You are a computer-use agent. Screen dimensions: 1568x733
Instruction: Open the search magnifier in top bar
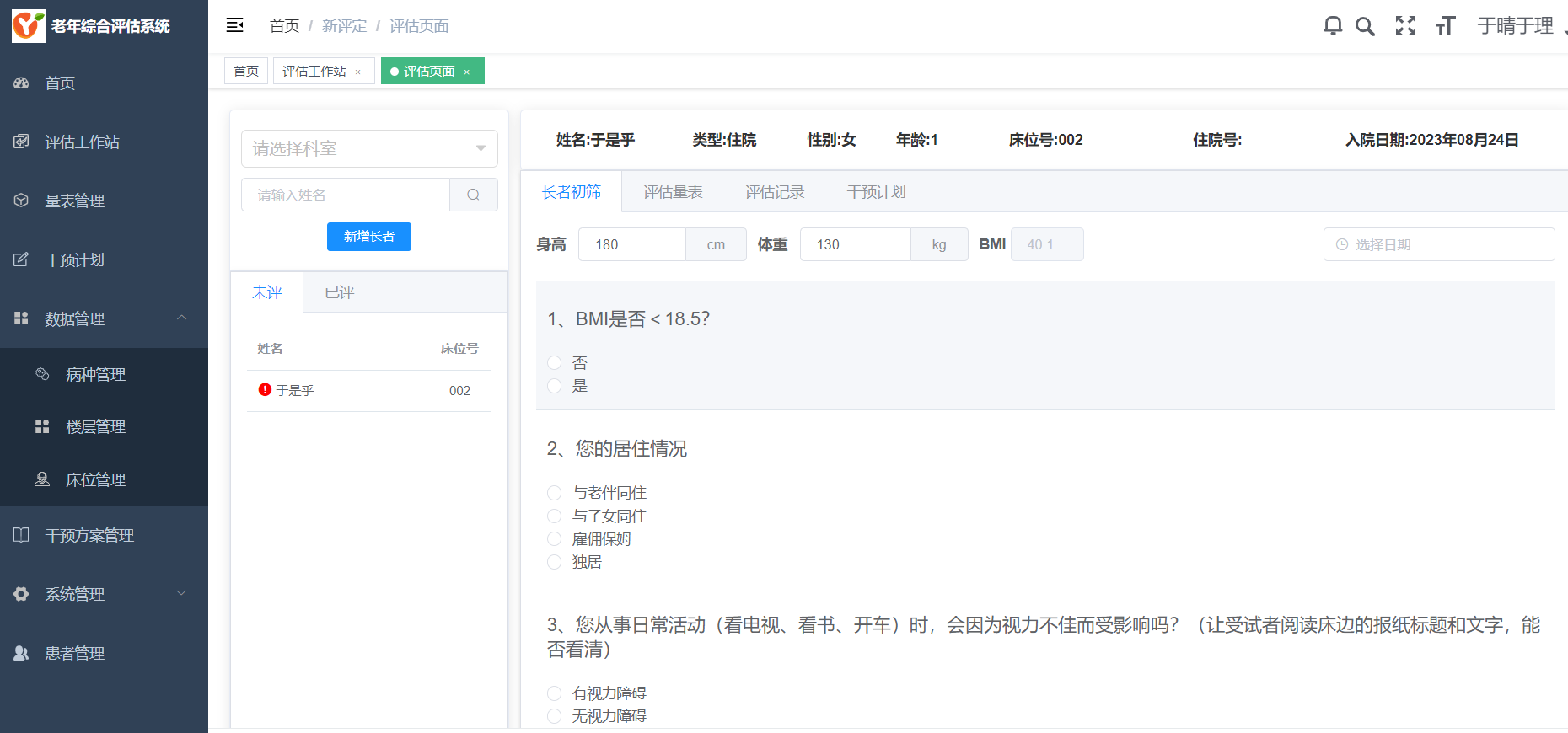point(1365,26)
